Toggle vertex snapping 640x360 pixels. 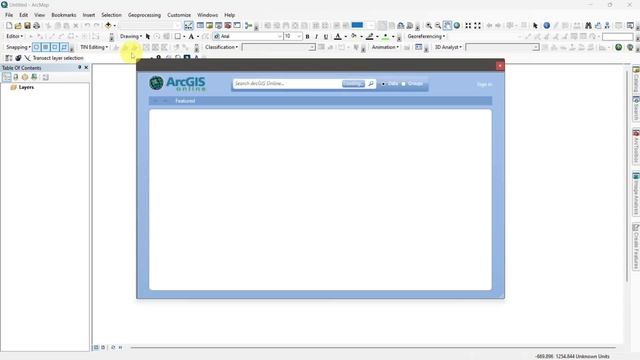55,47
